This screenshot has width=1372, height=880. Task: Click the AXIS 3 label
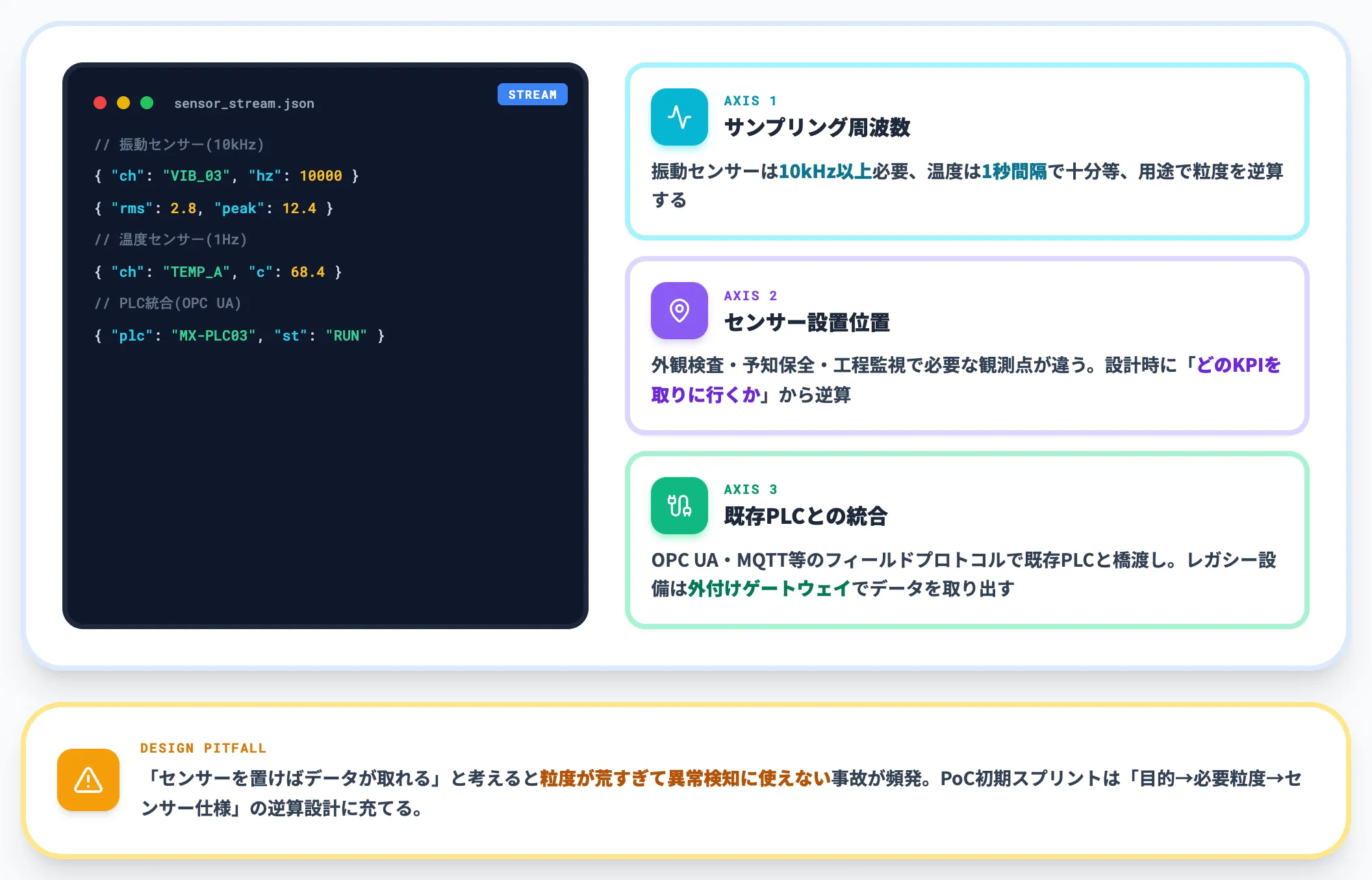(750, 489)
